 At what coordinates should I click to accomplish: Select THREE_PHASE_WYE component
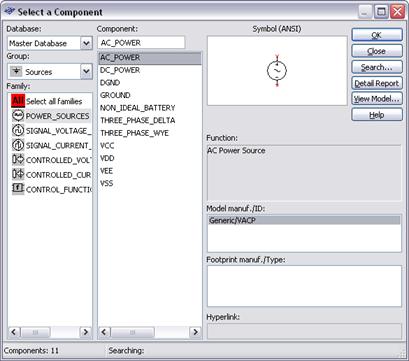point(134,133)
